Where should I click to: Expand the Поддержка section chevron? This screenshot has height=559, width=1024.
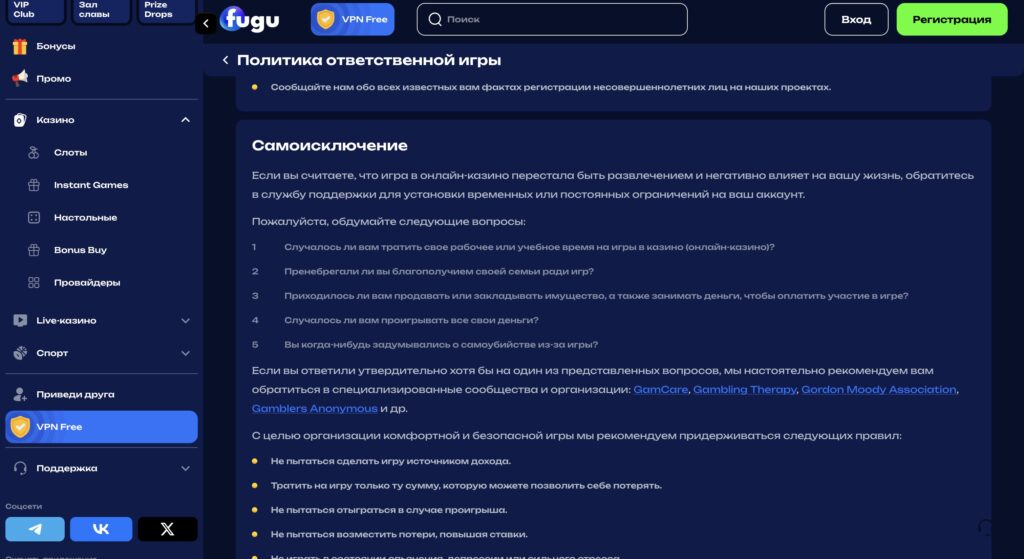(185, 468)
